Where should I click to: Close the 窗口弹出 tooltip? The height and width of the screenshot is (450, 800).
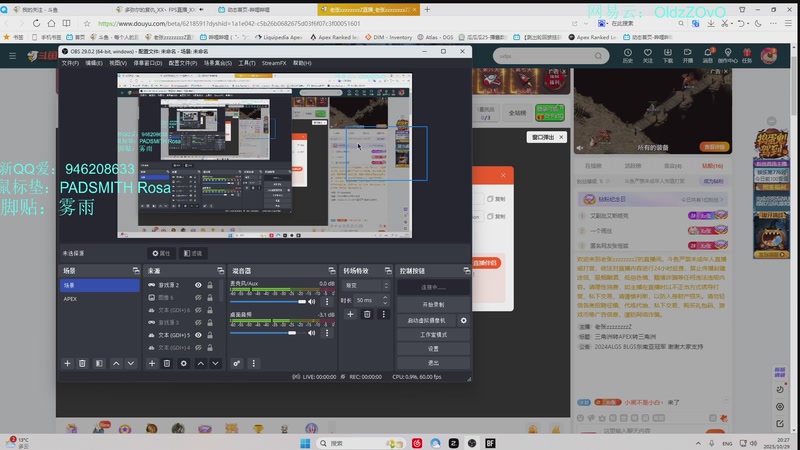(x=561, y=137)
